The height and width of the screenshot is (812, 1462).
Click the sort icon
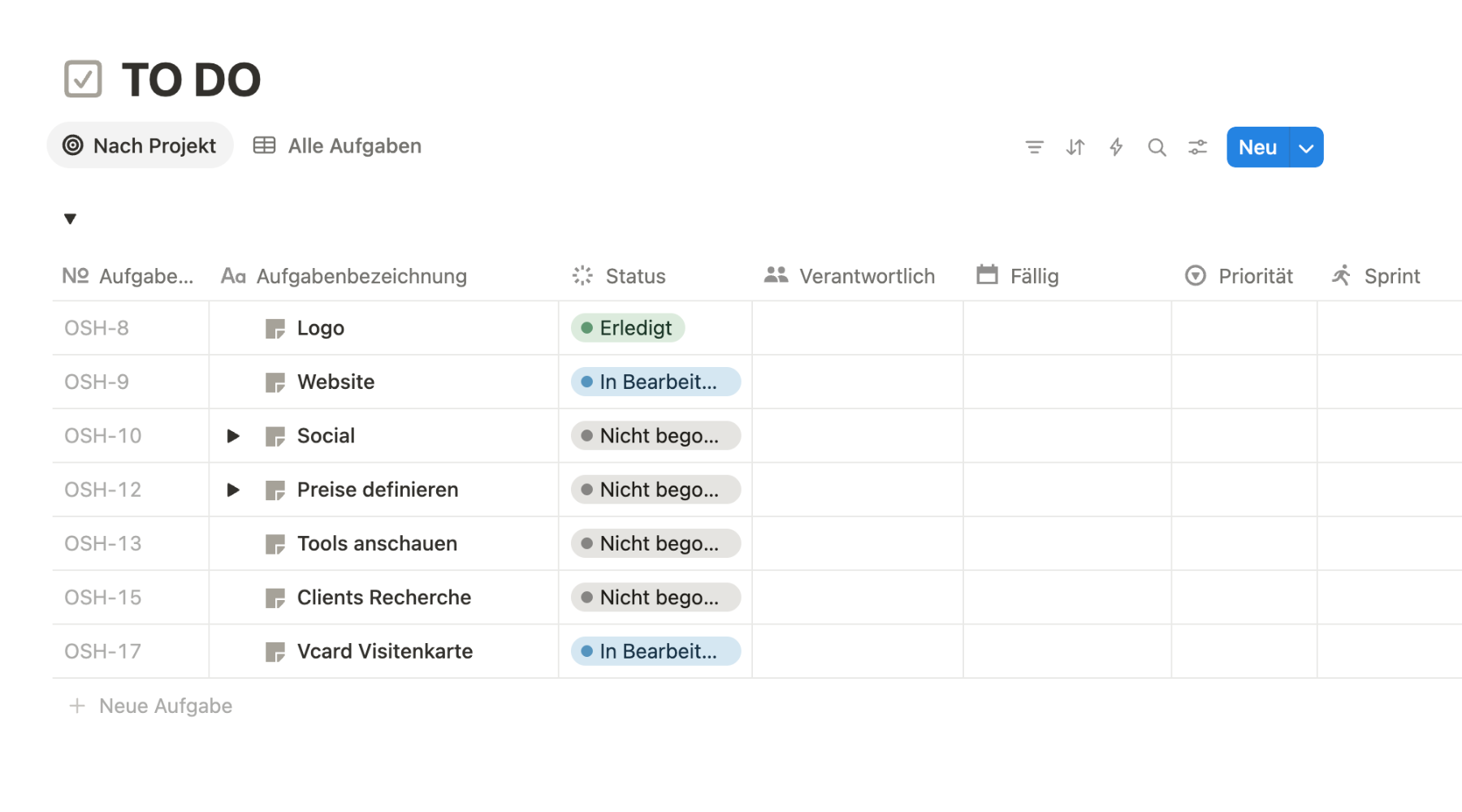pyautogui.click(x=1075, y=147)
